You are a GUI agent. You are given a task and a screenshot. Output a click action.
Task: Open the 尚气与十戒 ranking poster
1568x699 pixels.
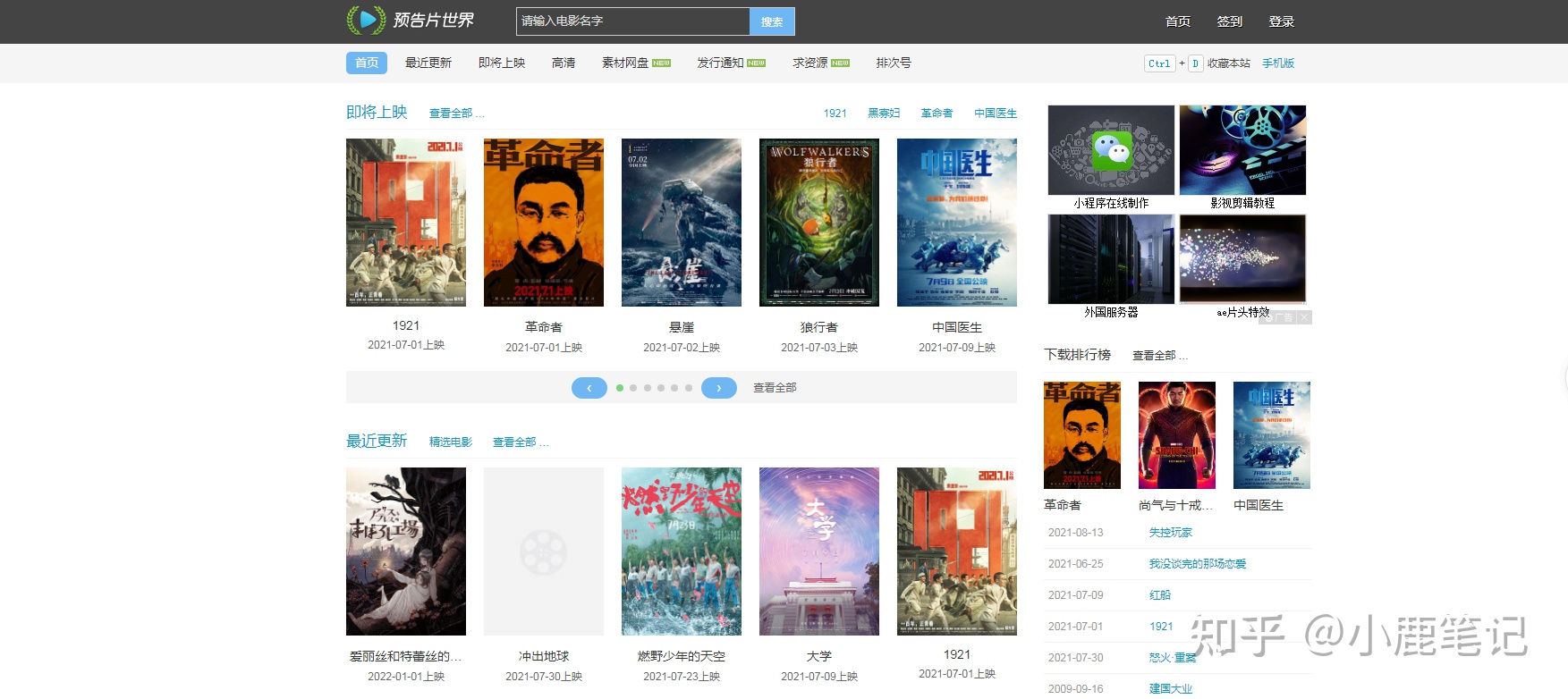(x=1177, y=435)
